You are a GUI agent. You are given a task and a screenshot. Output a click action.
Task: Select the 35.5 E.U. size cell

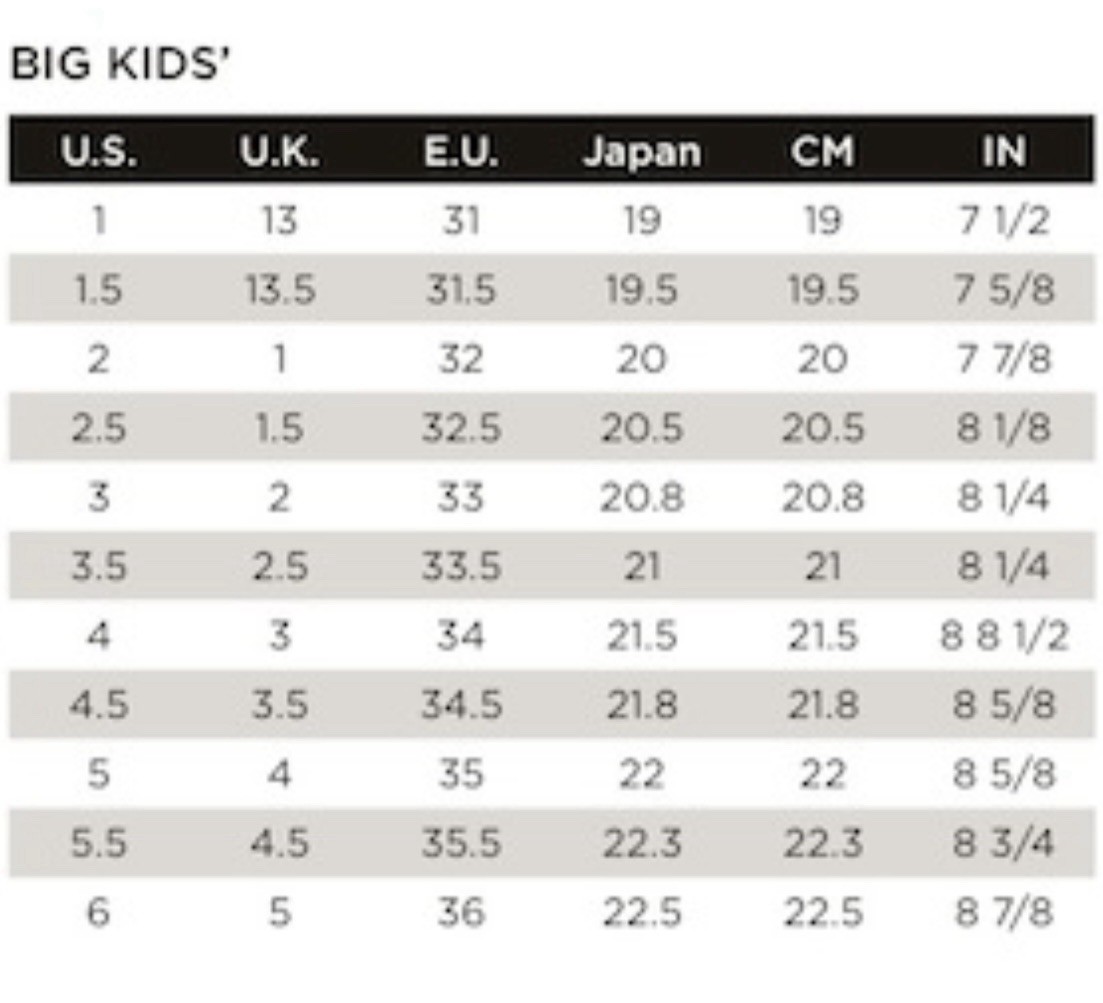(x=461, y=843)
